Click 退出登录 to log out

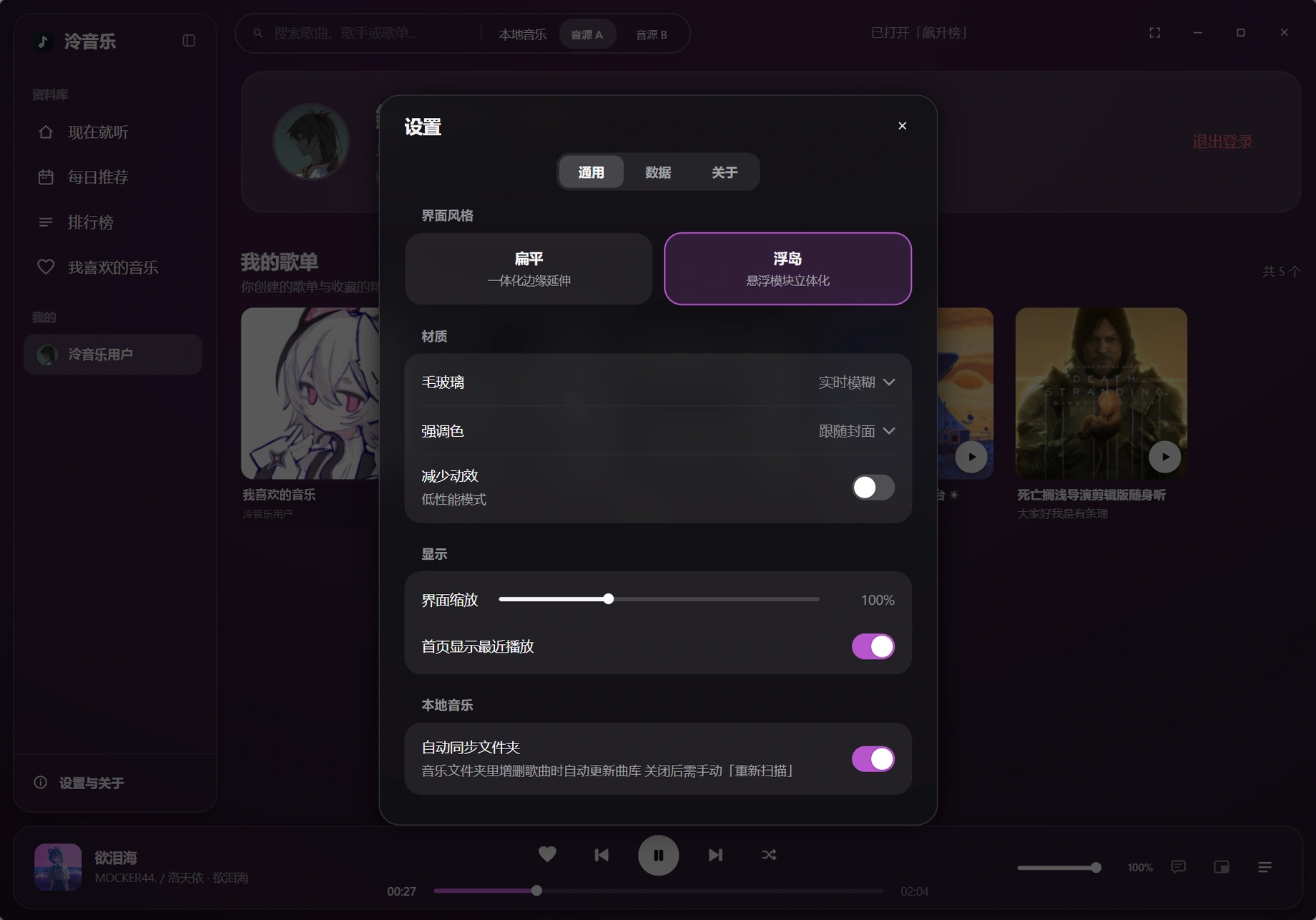tap(1222, 142)
